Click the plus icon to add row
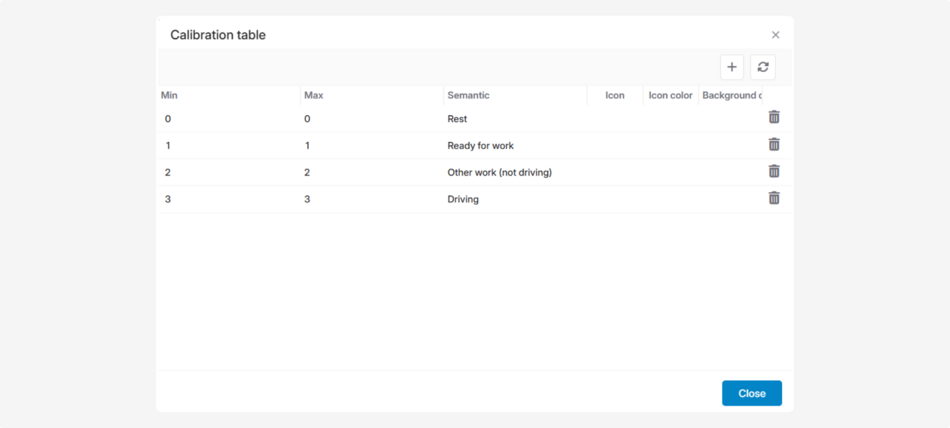This screenshot has height=428, width=950. (732, 67)
